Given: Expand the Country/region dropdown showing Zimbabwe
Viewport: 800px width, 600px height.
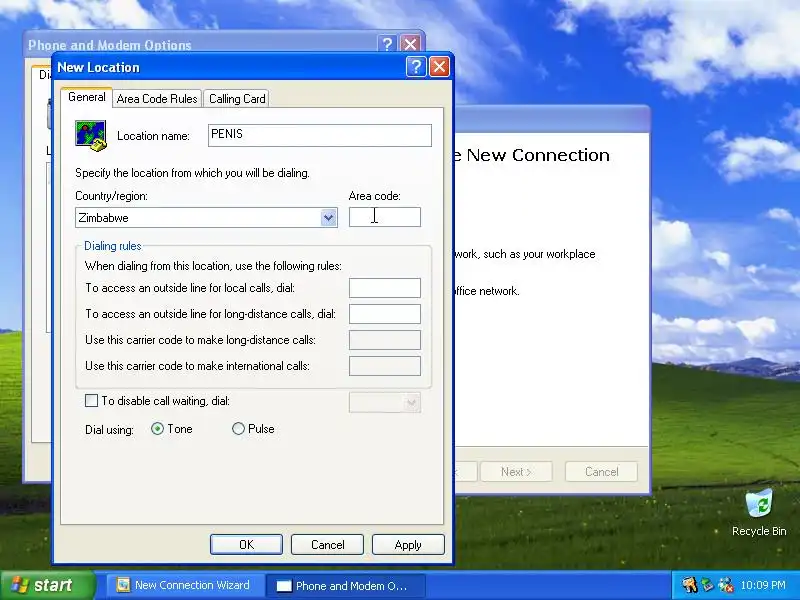Looking at the screenshot, I should [x=328, y=218].
